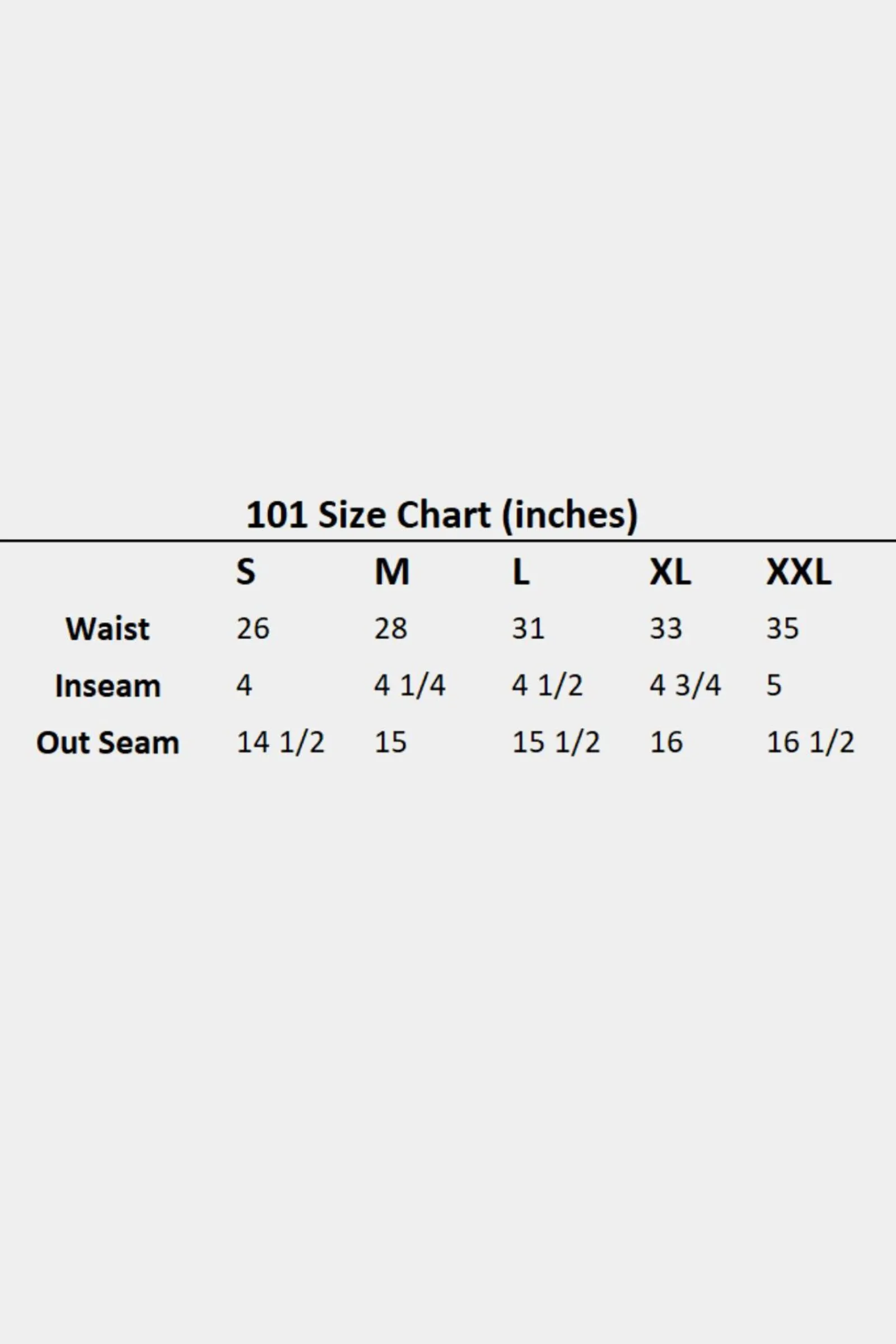896x1344 pixels.
Task: Click inseam value 5 for XXL
Action: (x=774, y=685)
